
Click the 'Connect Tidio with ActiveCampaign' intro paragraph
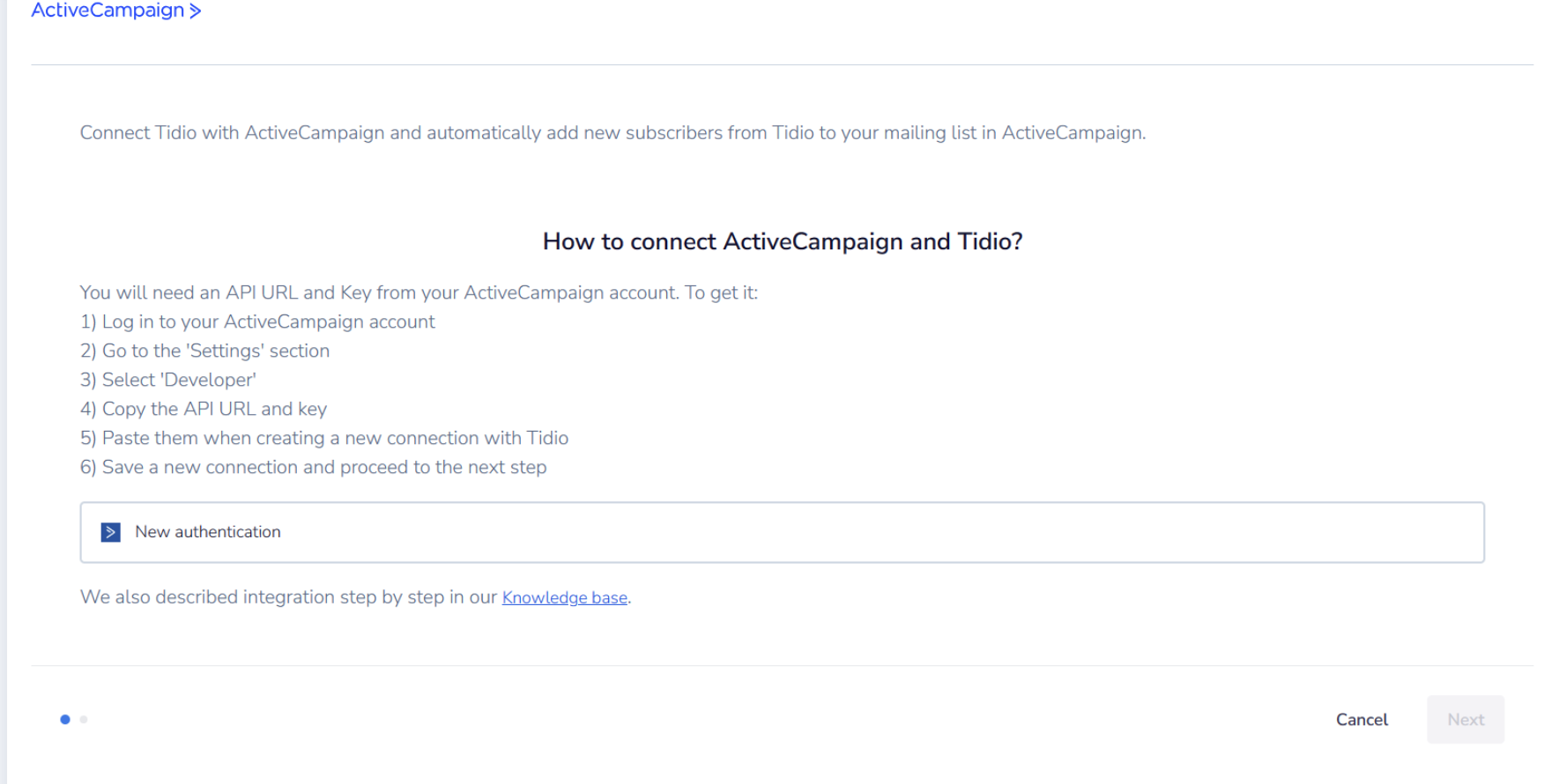612,133
